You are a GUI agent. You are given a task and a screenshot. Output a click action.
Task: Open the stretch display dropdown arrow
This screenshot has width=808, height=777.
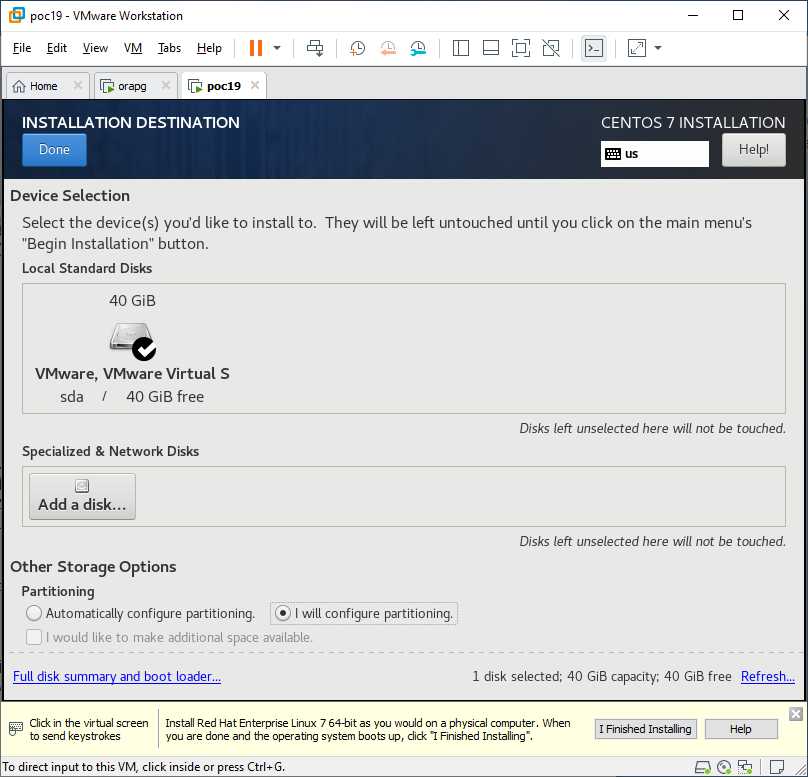tap(658, 48)
